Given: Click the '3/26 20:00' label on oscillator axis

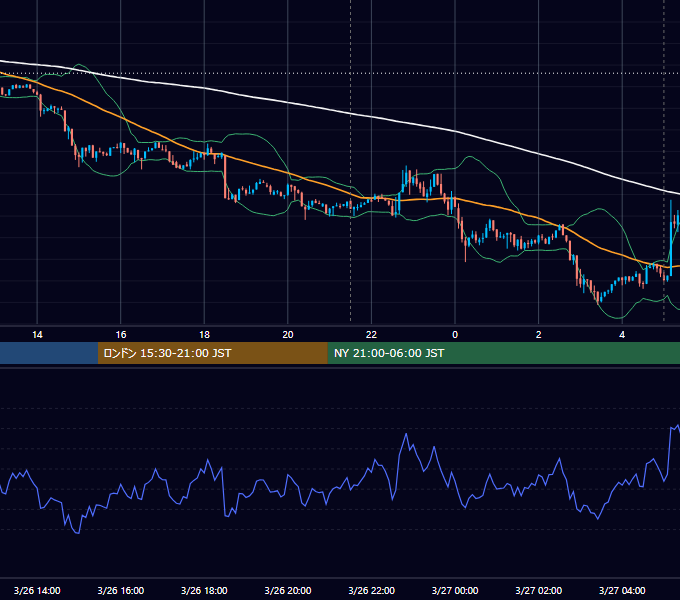Looking at the screenshot, I should point(288,590).
